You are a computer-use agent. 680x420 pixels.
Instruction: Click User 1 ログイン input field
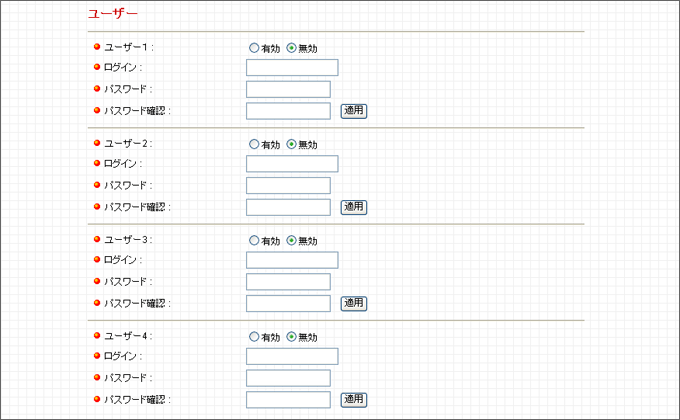point(292,68)
